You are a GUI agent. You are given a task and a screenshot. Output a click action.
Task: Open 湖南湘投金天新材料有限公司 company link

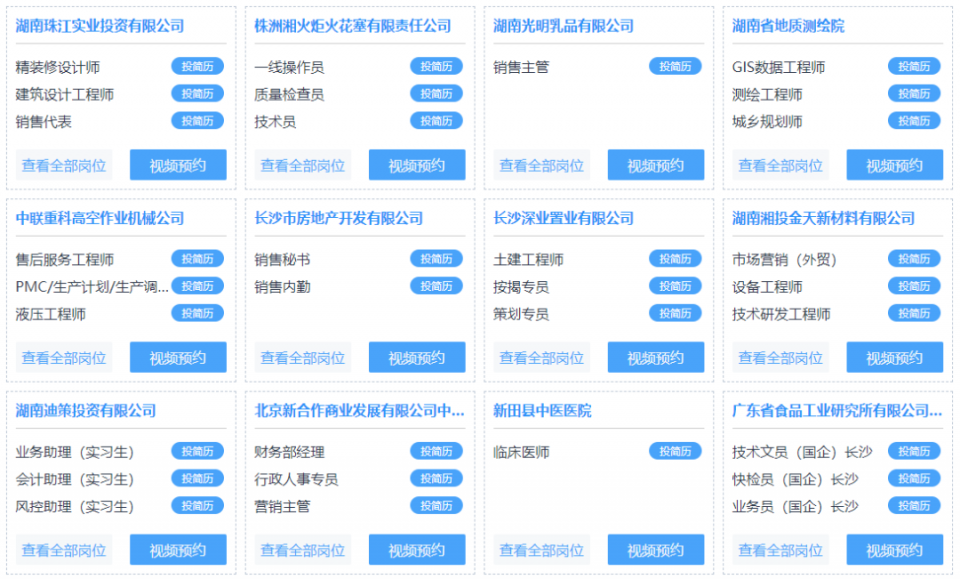pyautogui.click(x=823, y=218)
